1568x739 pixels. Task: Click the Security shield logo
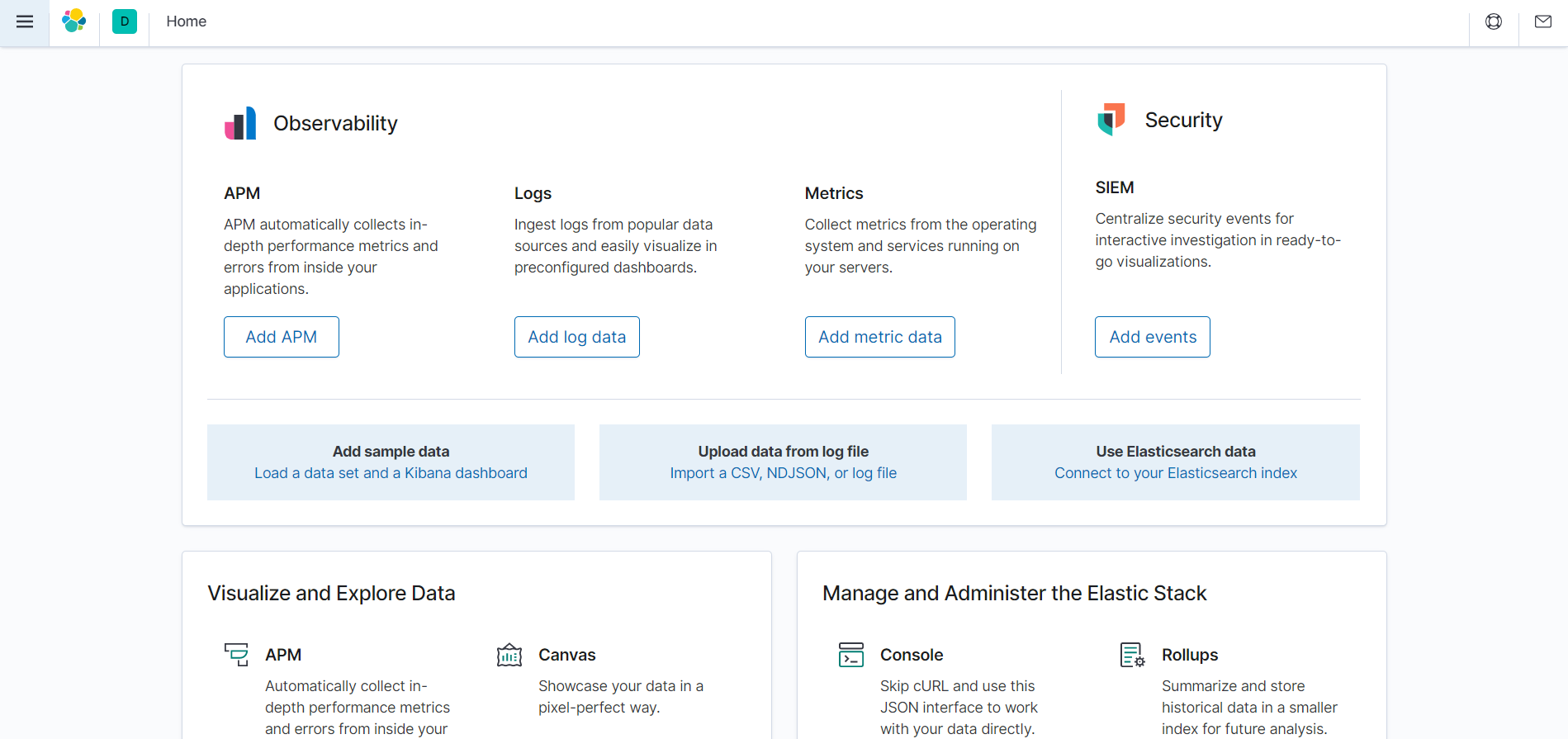coord(1111,120)
